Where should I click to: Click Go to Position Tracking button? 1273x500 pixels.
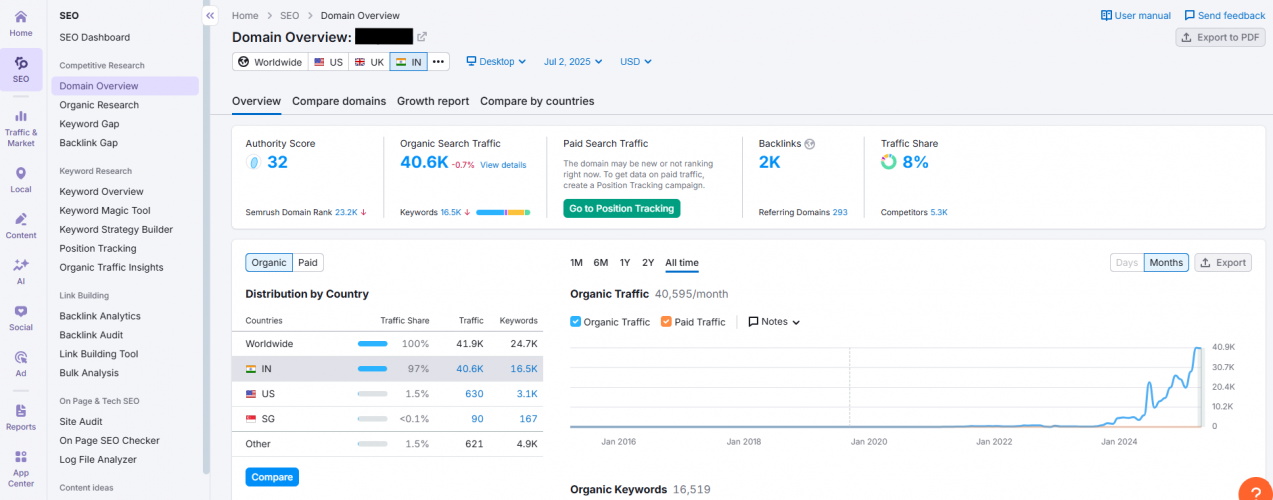click(621, 208)
